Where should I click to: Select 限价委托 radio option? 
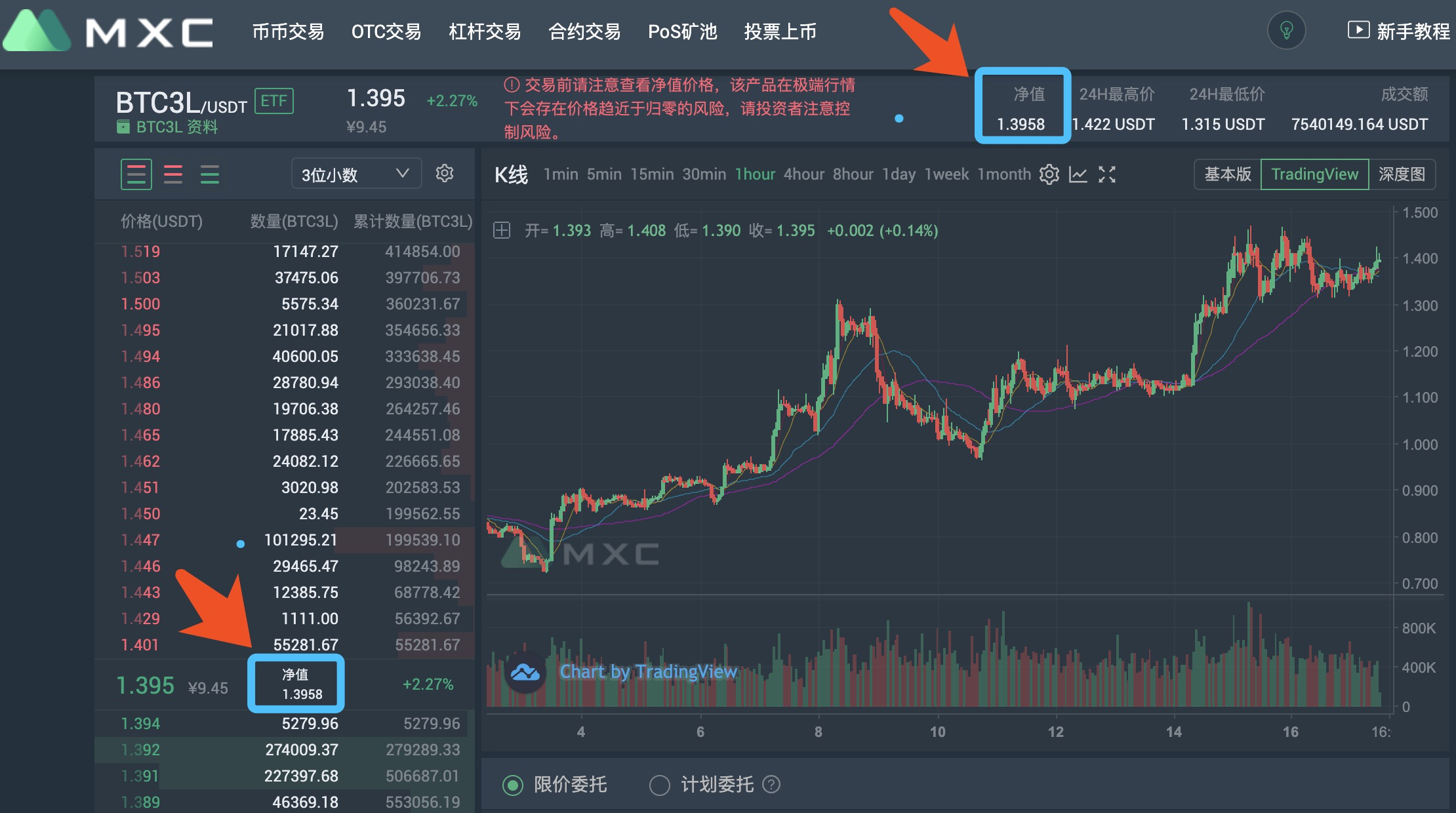click(x=513, y=785)
